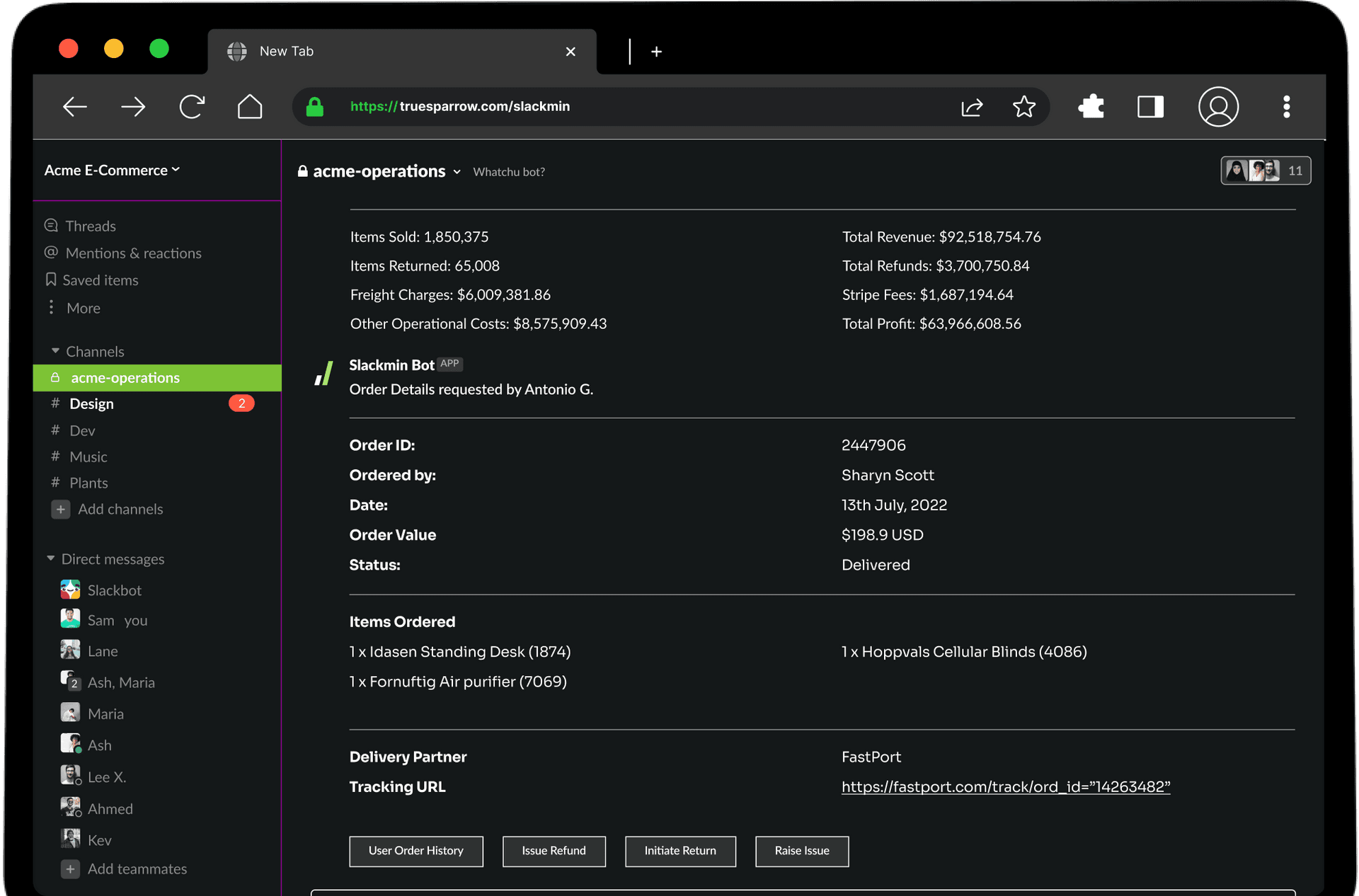Open the Acme E-Commerce workspace menu

pos(111,170)
